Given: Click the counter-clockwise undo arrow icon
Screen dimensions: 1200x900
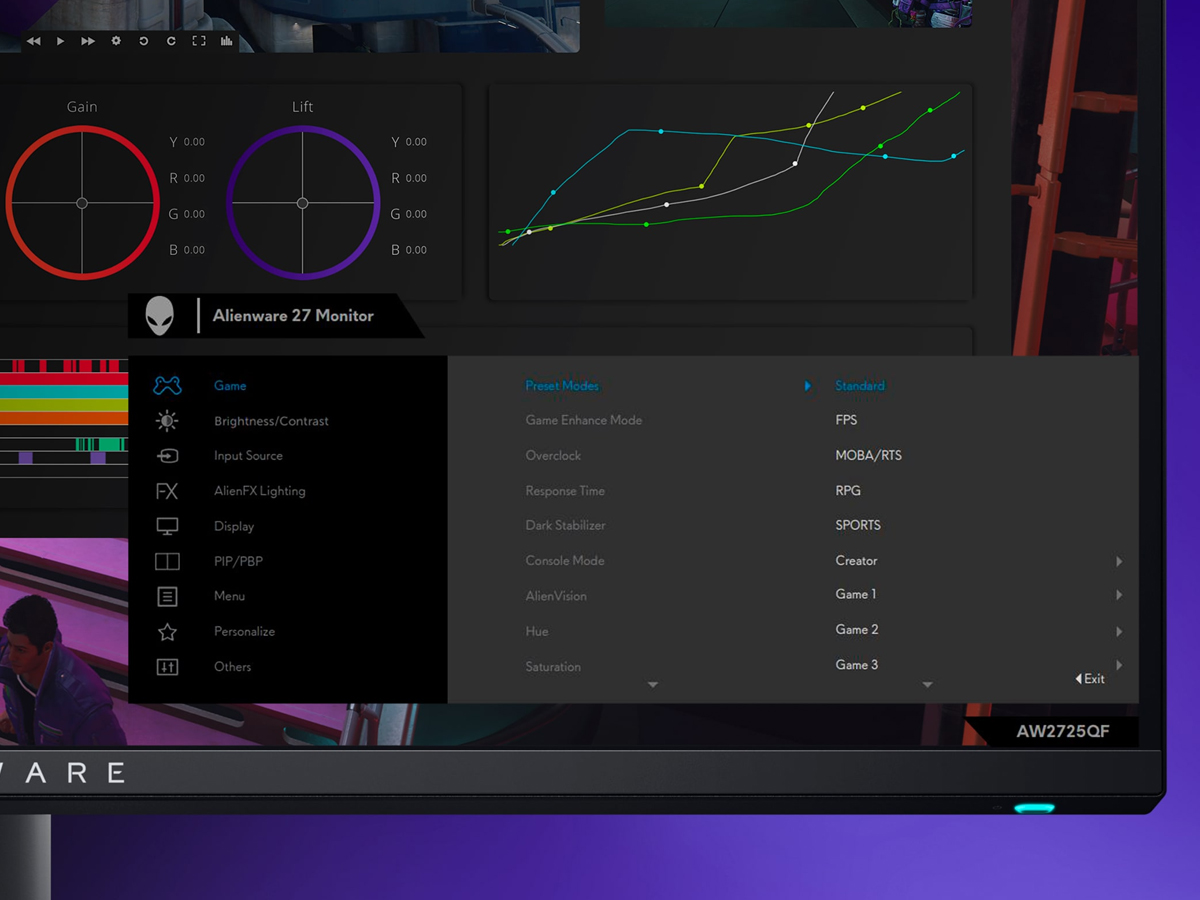Looking at the screenshot, I should (x=143, y=41).
